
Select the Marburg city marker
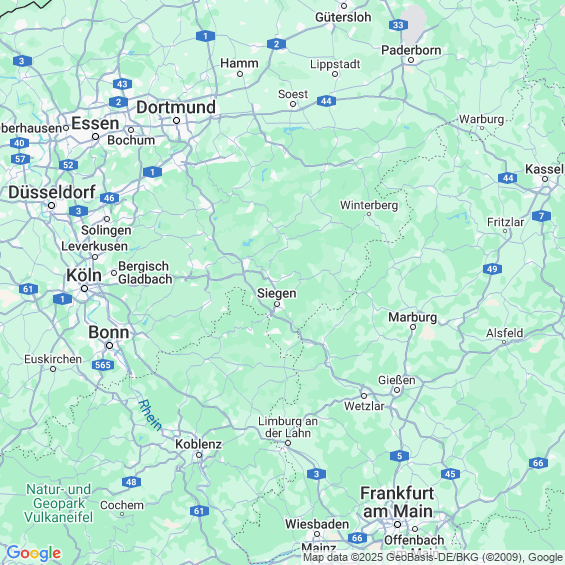coord(413,327)
